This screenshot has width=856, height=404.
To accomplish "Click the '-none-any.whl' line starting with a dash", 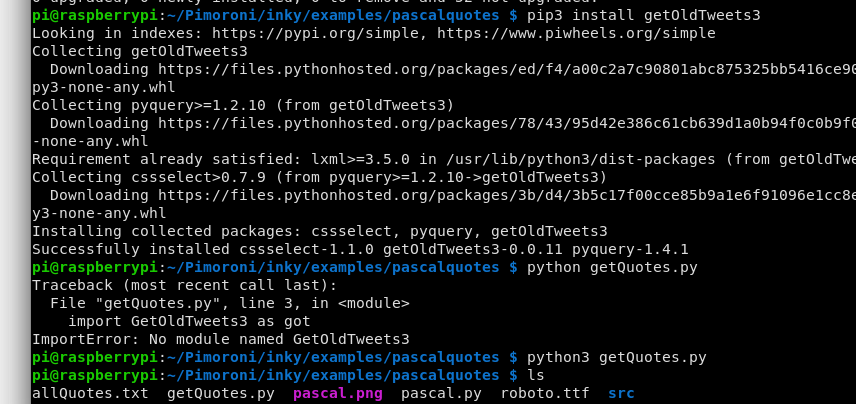I will 90,141.
